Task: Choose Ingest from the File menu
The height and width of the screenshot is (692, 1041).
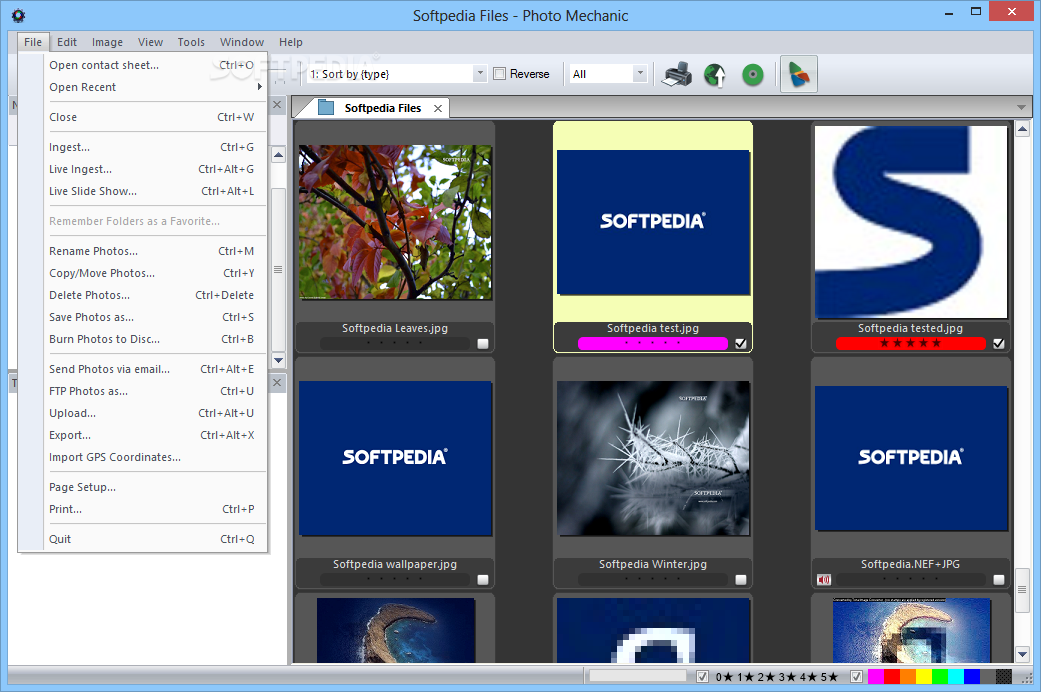Action: click(x=155, y=147)
